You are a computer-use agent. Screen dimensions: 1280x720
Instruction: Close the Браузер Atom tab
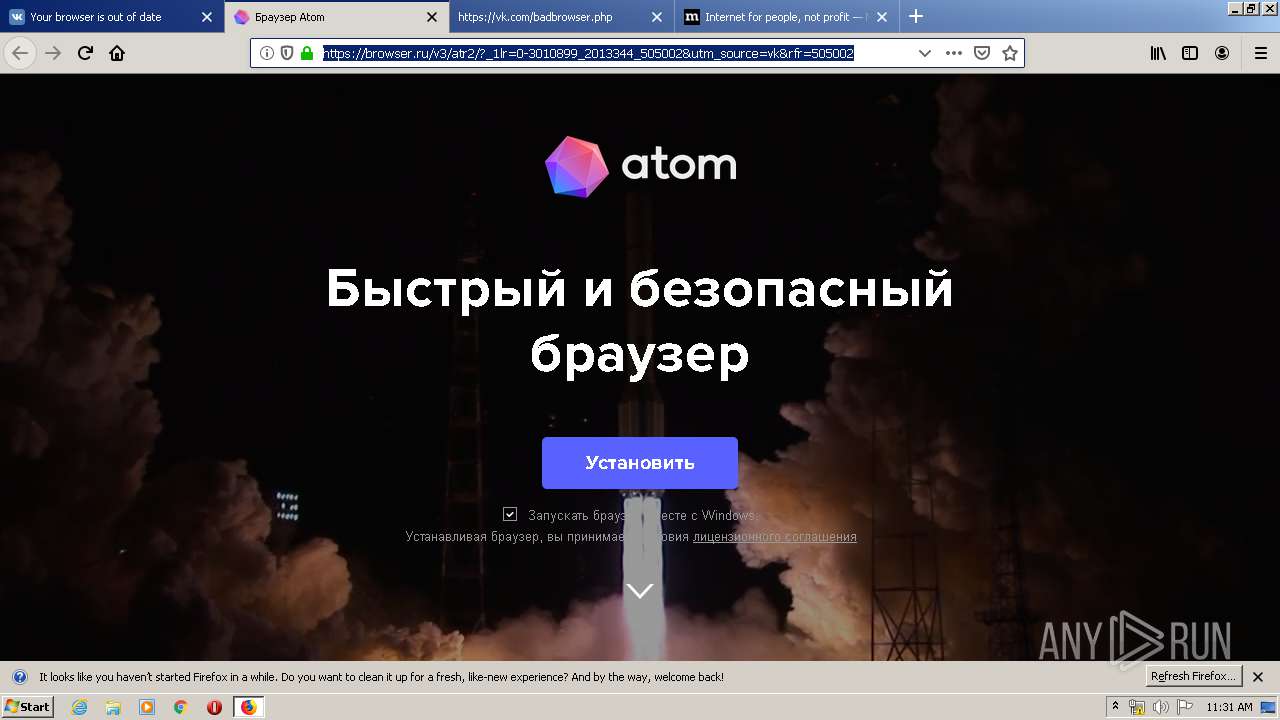click(432, 17)
